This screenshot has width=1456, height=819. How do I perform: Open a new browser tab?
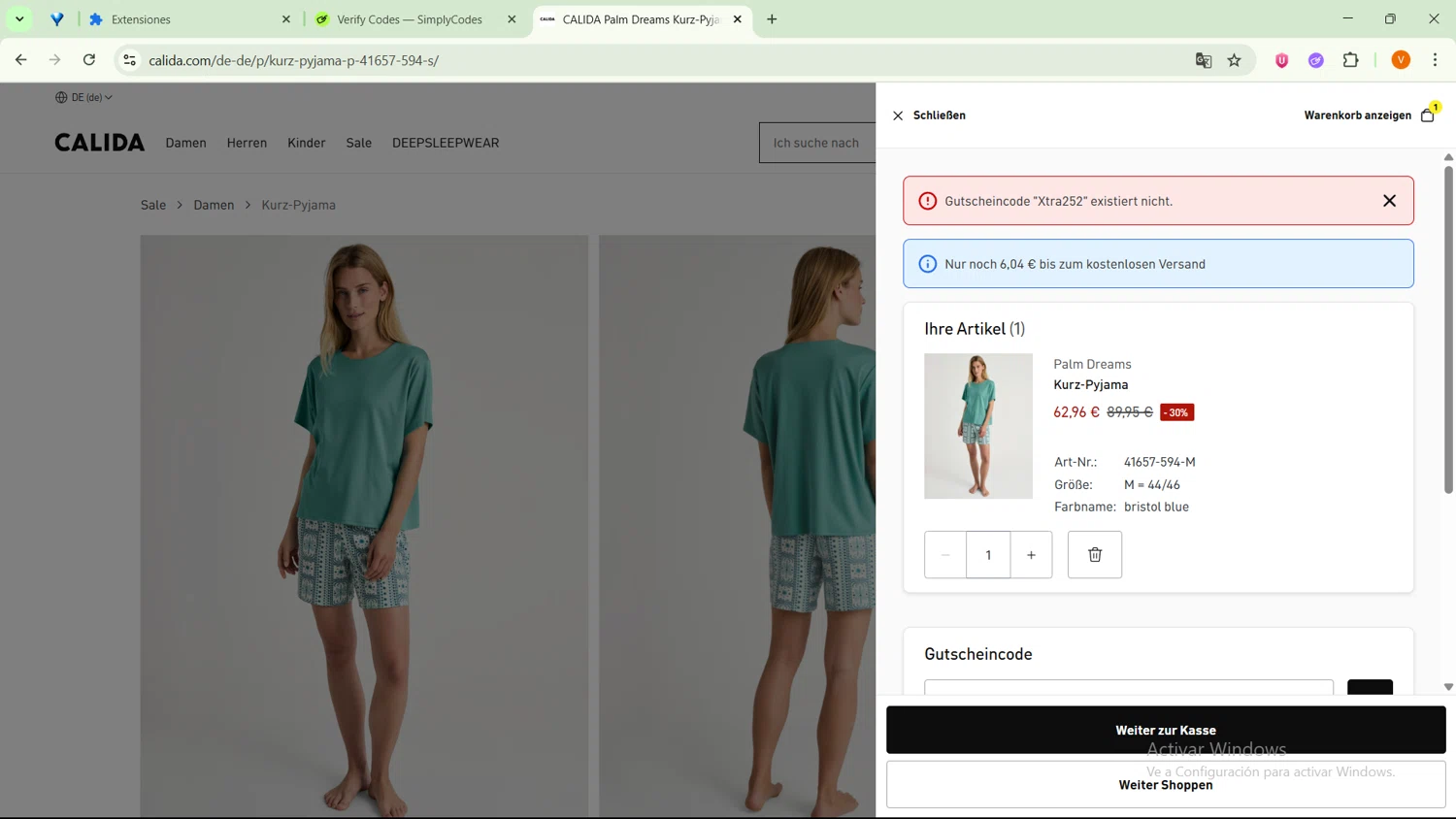click(772, 19)
